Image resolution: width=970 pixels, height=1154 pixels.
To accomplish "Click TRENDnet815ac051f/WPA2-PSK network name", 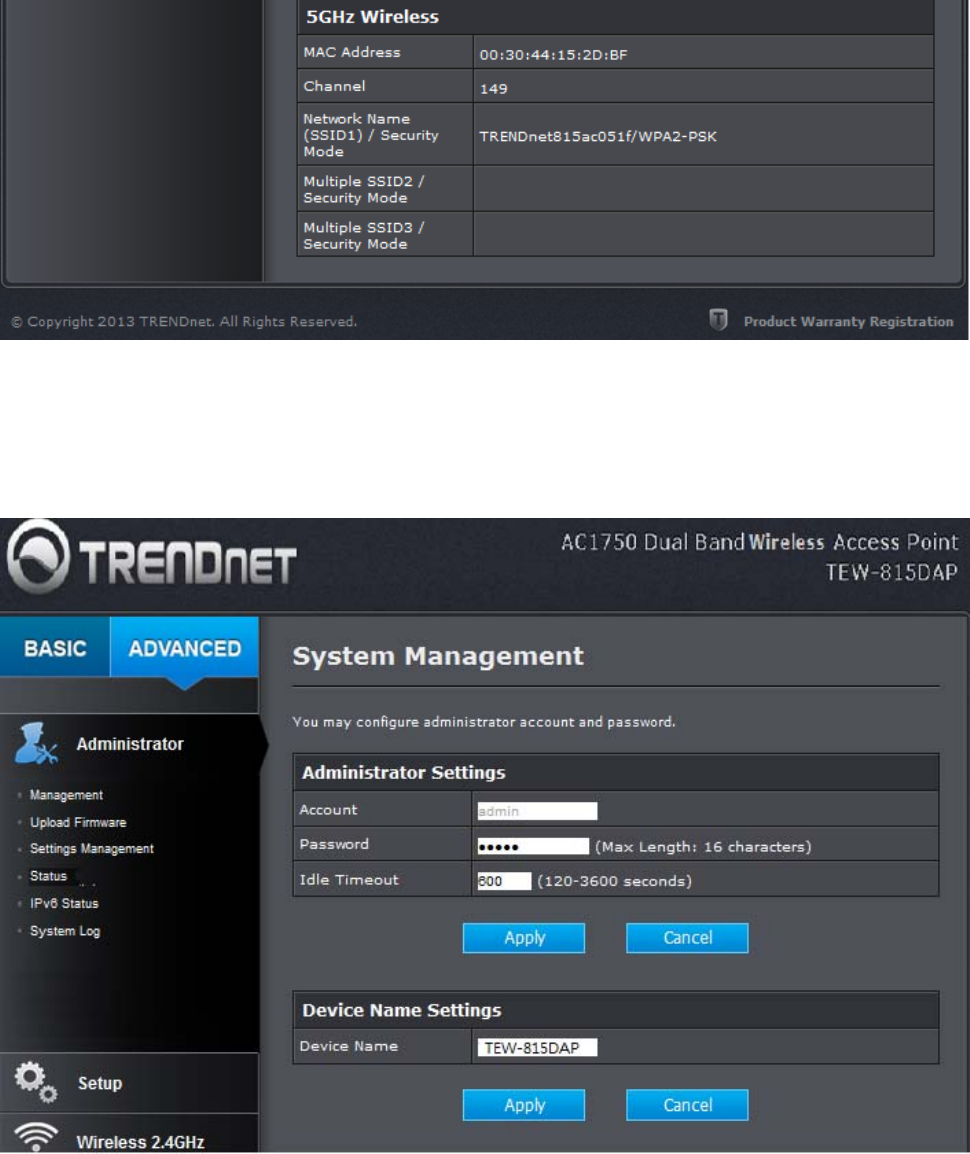I will point(598,136).
